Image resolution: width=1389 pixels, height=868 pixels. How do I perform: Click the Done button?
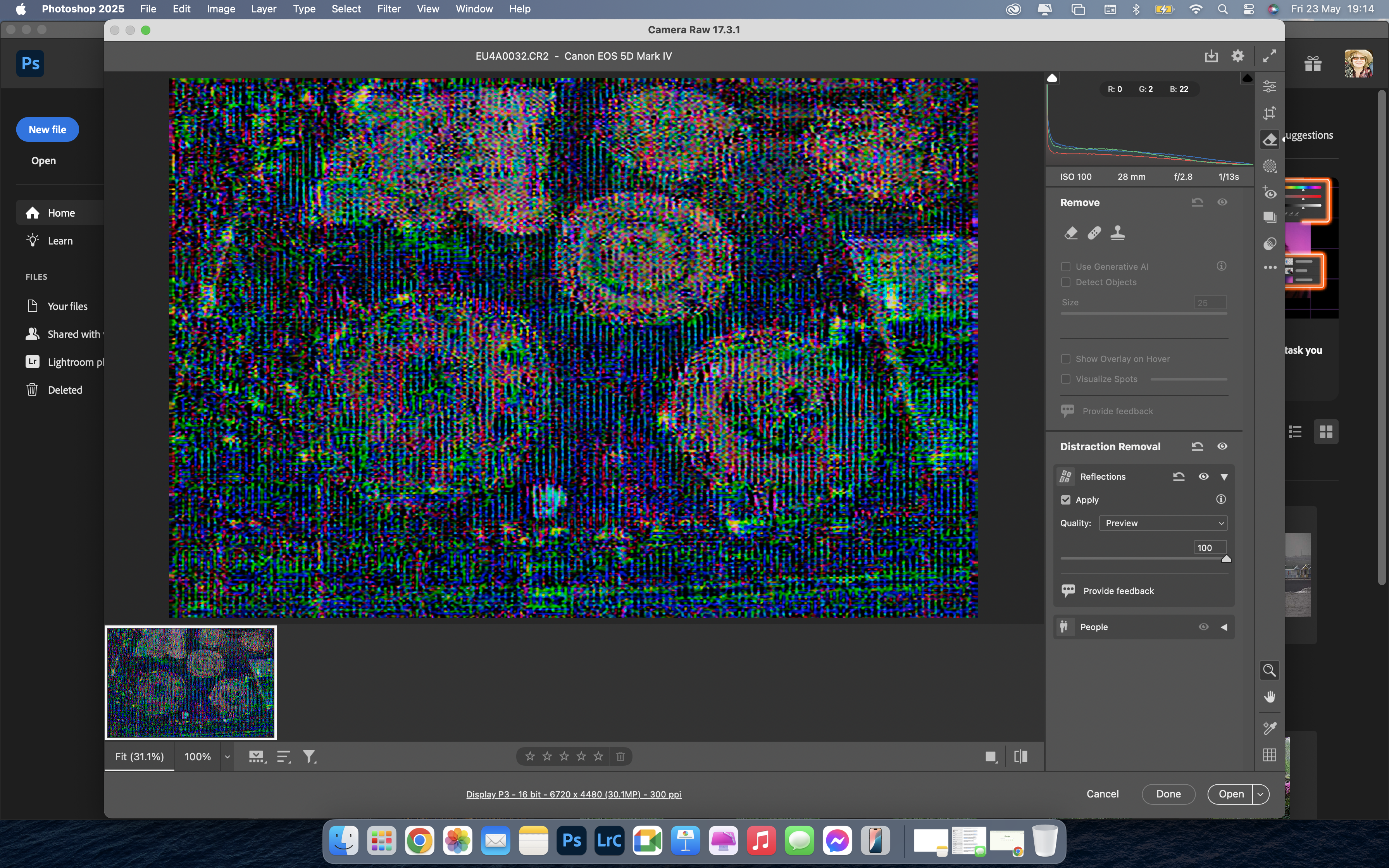[1168, 794]
